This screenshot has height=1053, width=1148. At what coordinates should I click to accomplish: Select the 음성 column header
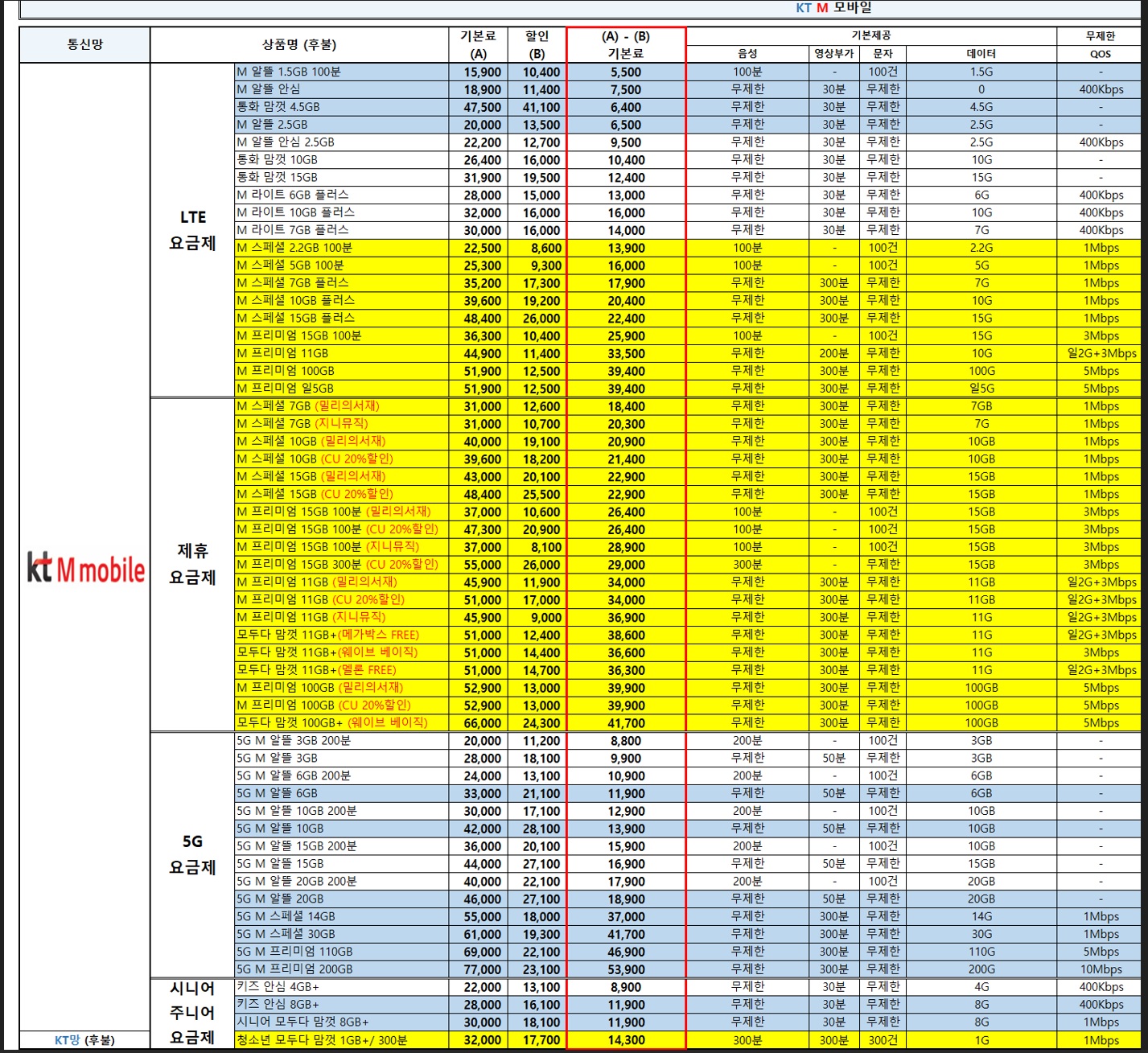pyautogui.click(x=747, y=54)
